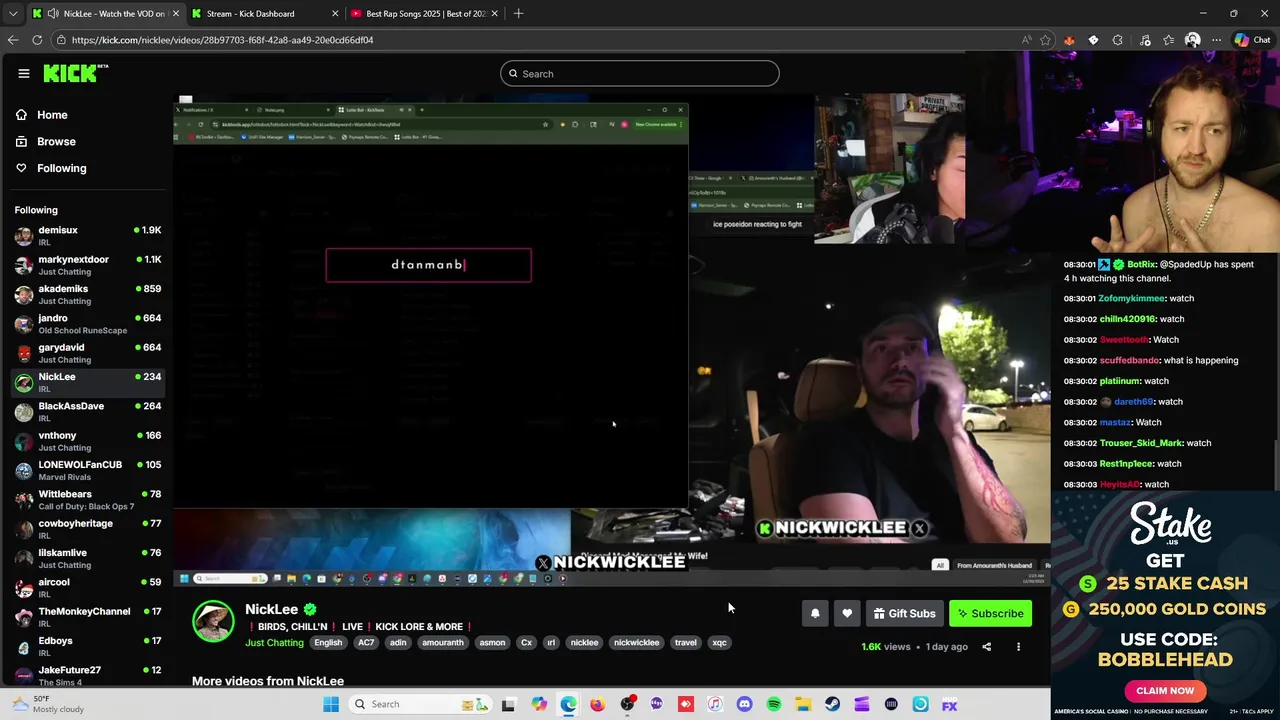Image resolution: width=1280 pixels, height=720 pixels.
Task: Open the three-dot video options menu
Action: point(1018,647)
